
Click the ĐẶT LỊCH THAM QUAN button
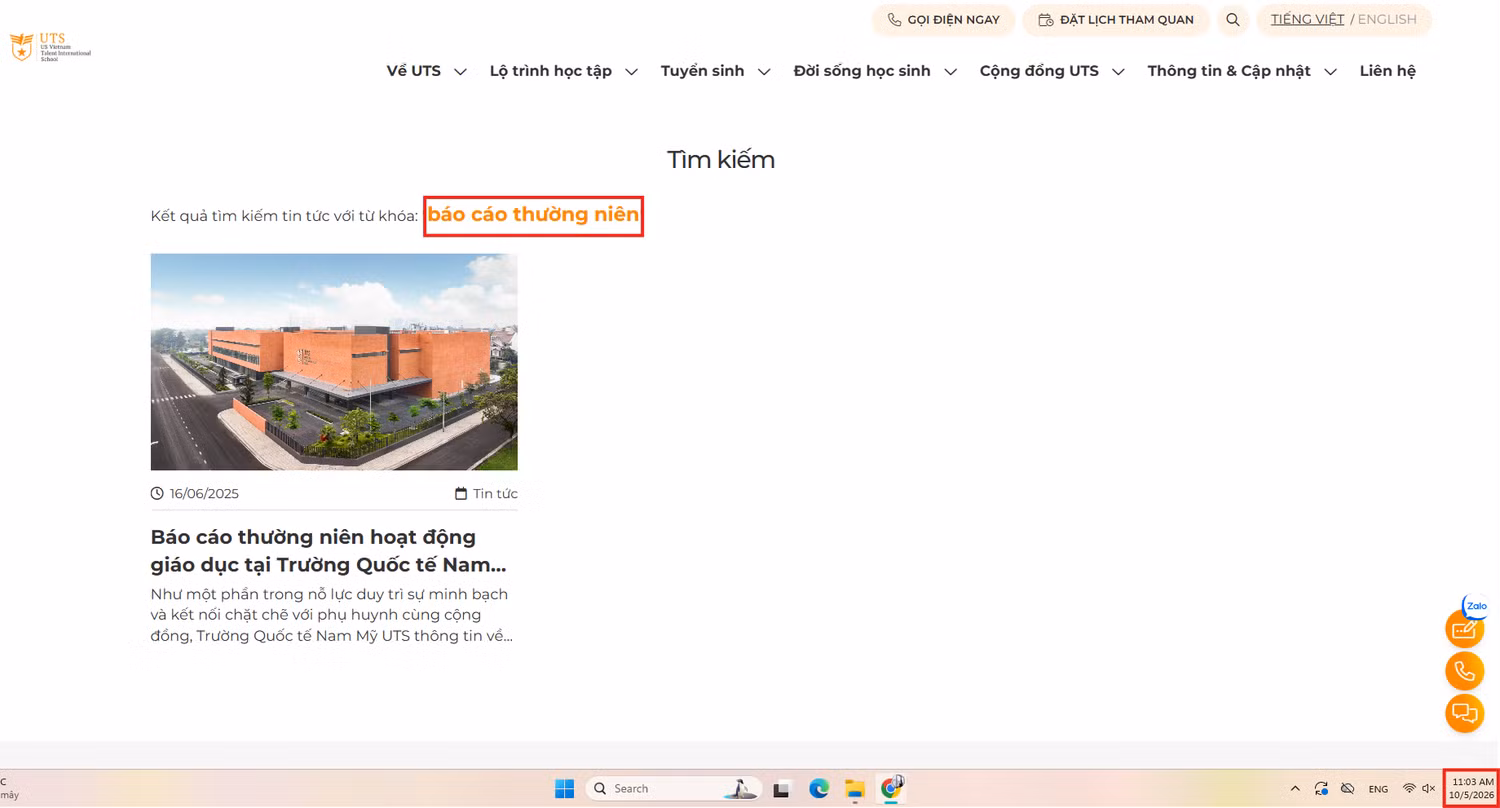tap(1116, 20)
